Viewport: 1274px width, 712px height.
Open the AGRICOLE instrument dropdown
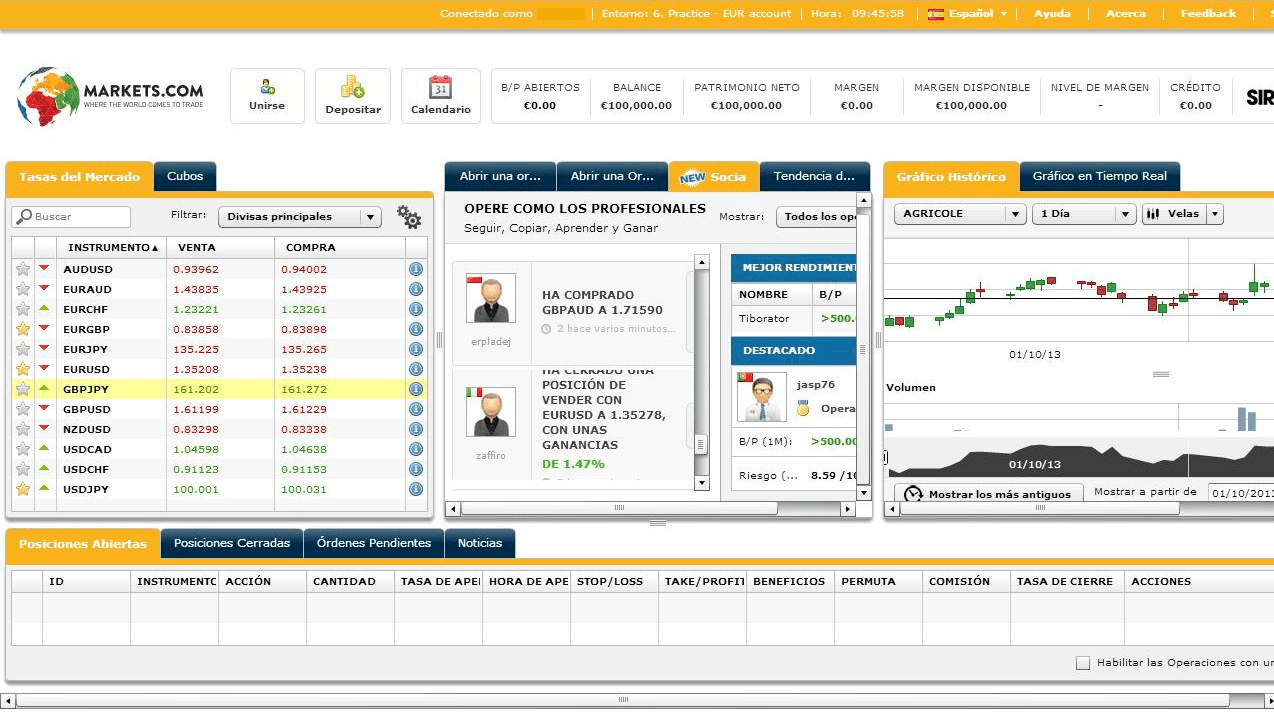(960, 214)
